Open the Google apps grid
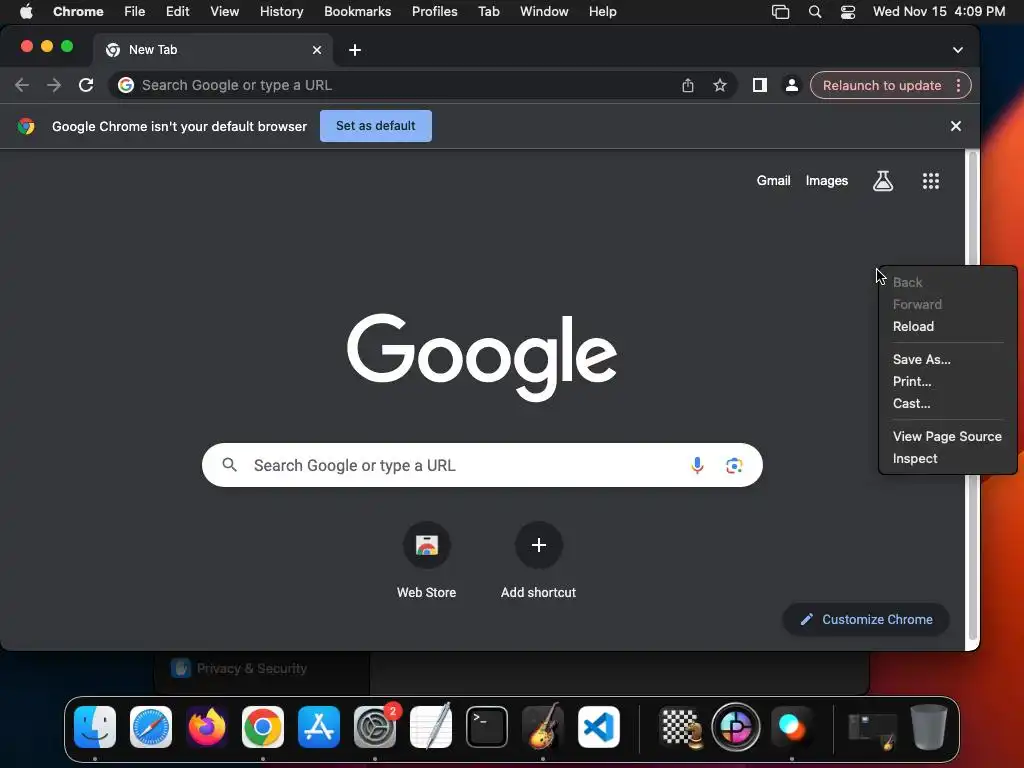The height and width of the screenshot is (768, 1024). pos(931,181)
